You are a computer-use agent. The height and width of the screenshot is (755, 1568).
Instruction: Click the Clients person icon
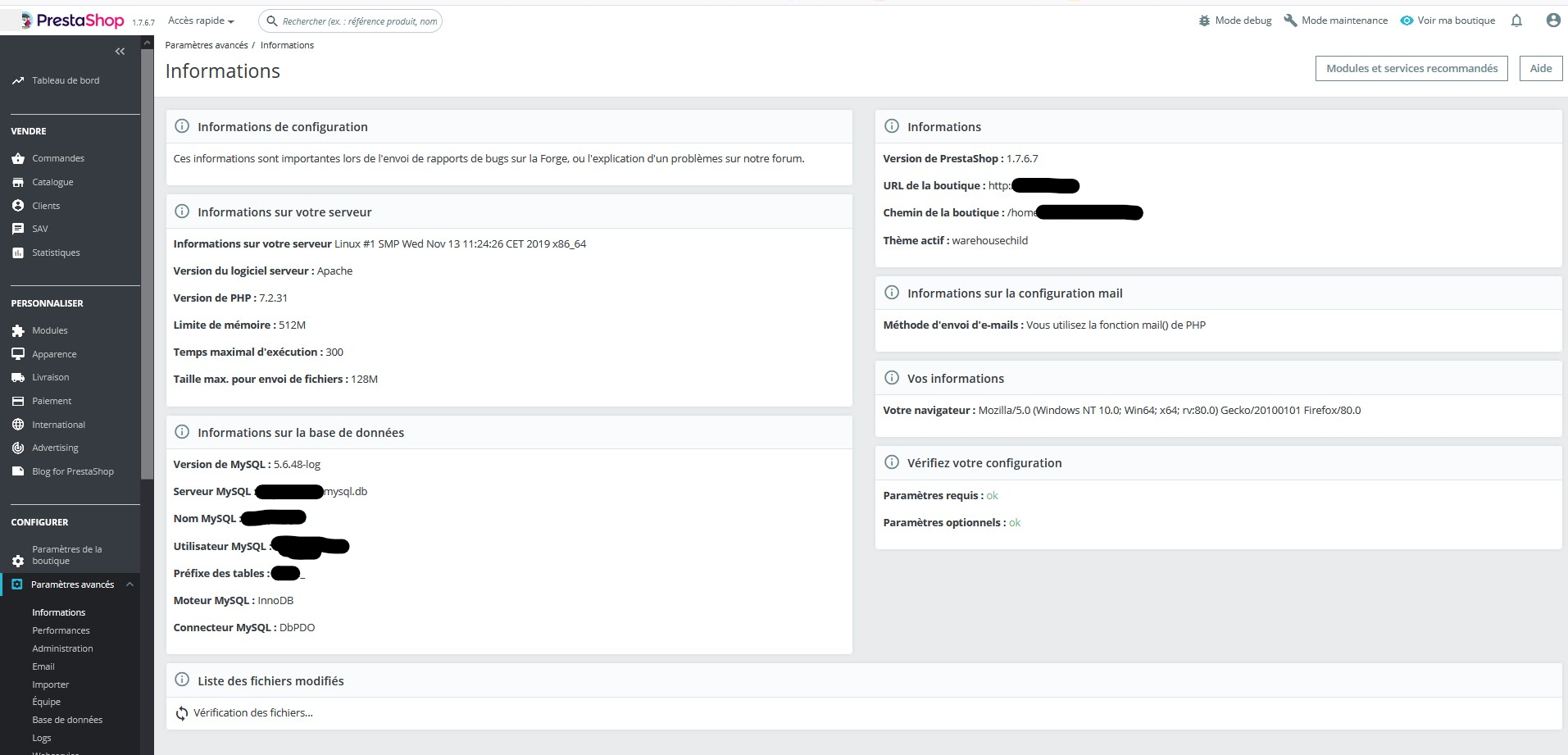point(18,206)
